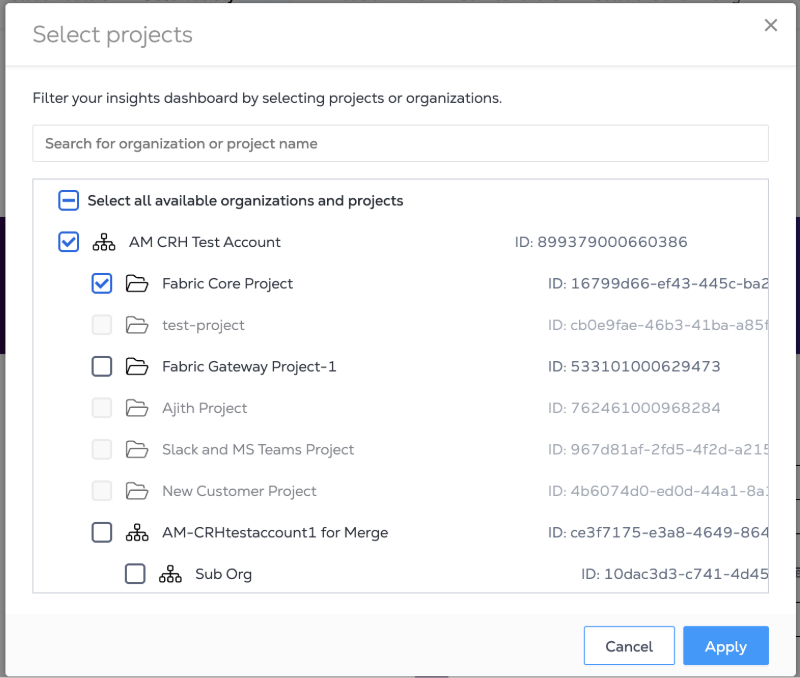The width and height of the screenshot is (800, 678).
Task: Click the Sub Org organization icon
Action: 170,574
